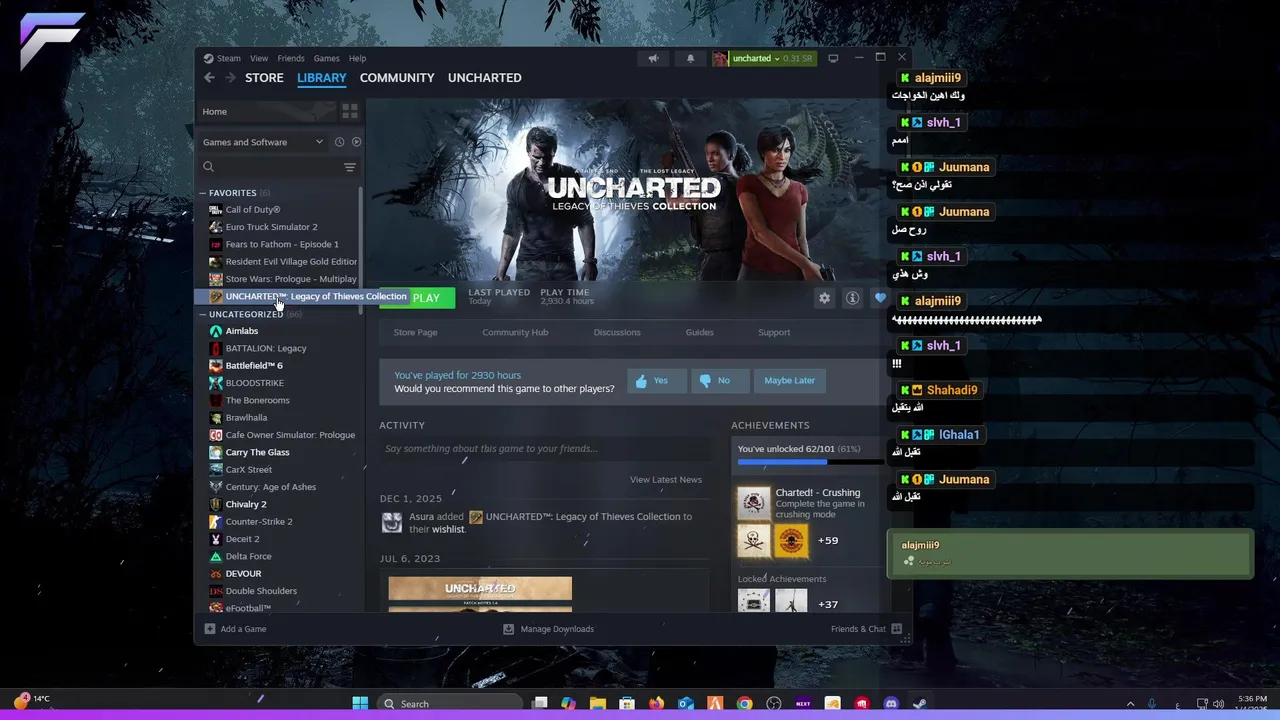The width and height of the screenshot is (1280, 720).
Task: Click library Home button
Action: click(266, 111)
